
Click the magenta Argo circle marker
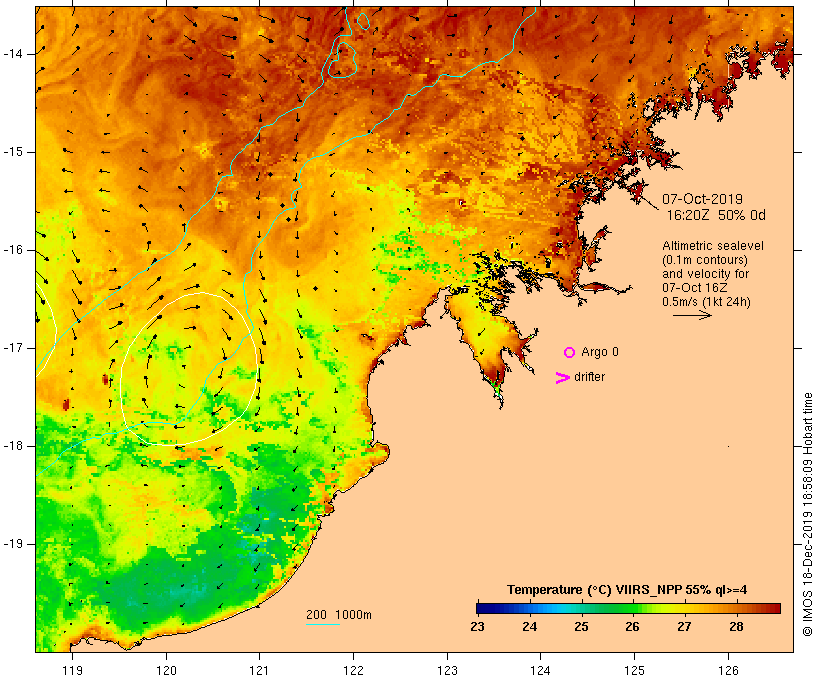click(x=570, y=353)
